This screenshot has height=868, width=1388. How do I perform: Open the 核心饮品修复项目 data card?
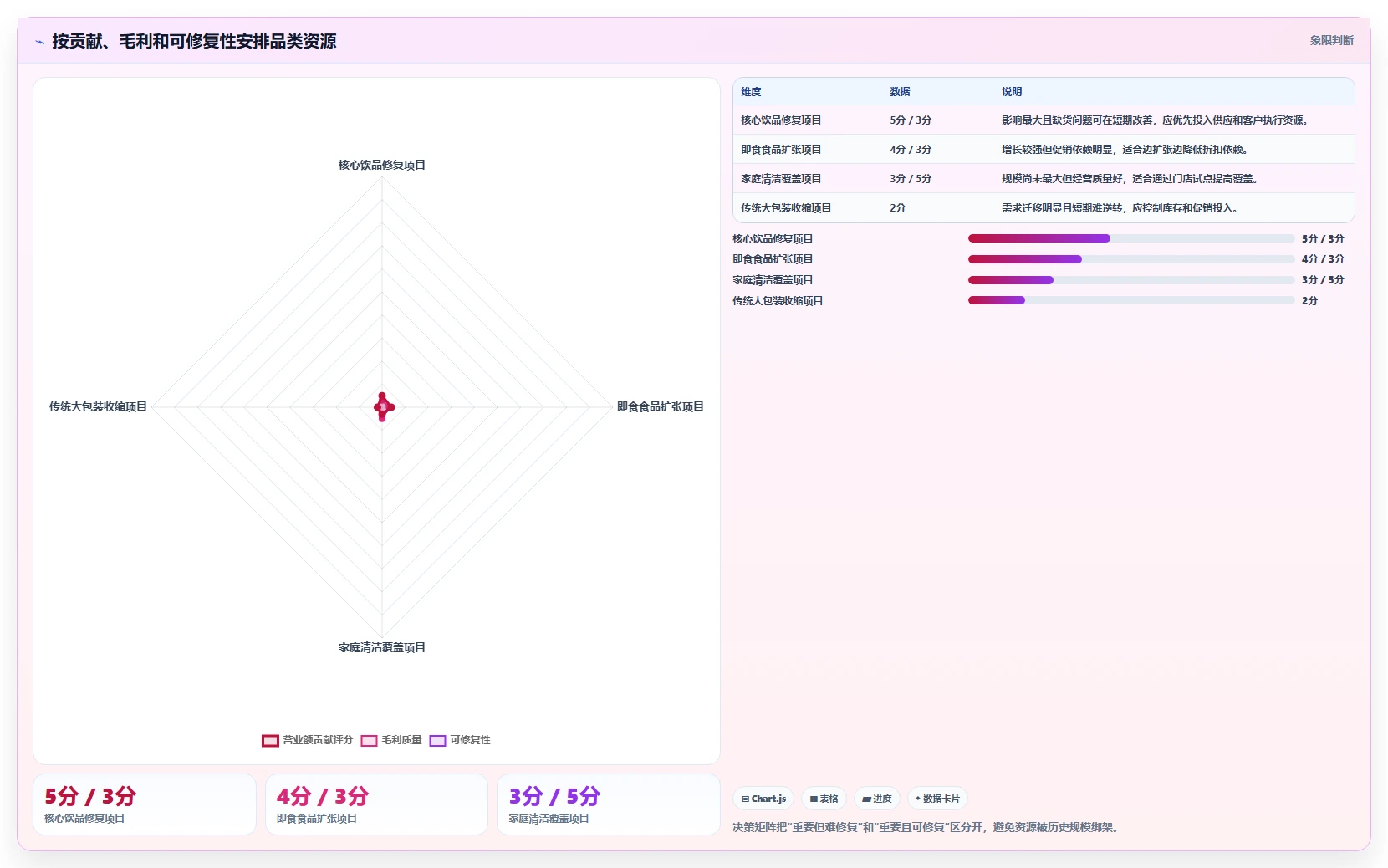click(144, 804)
